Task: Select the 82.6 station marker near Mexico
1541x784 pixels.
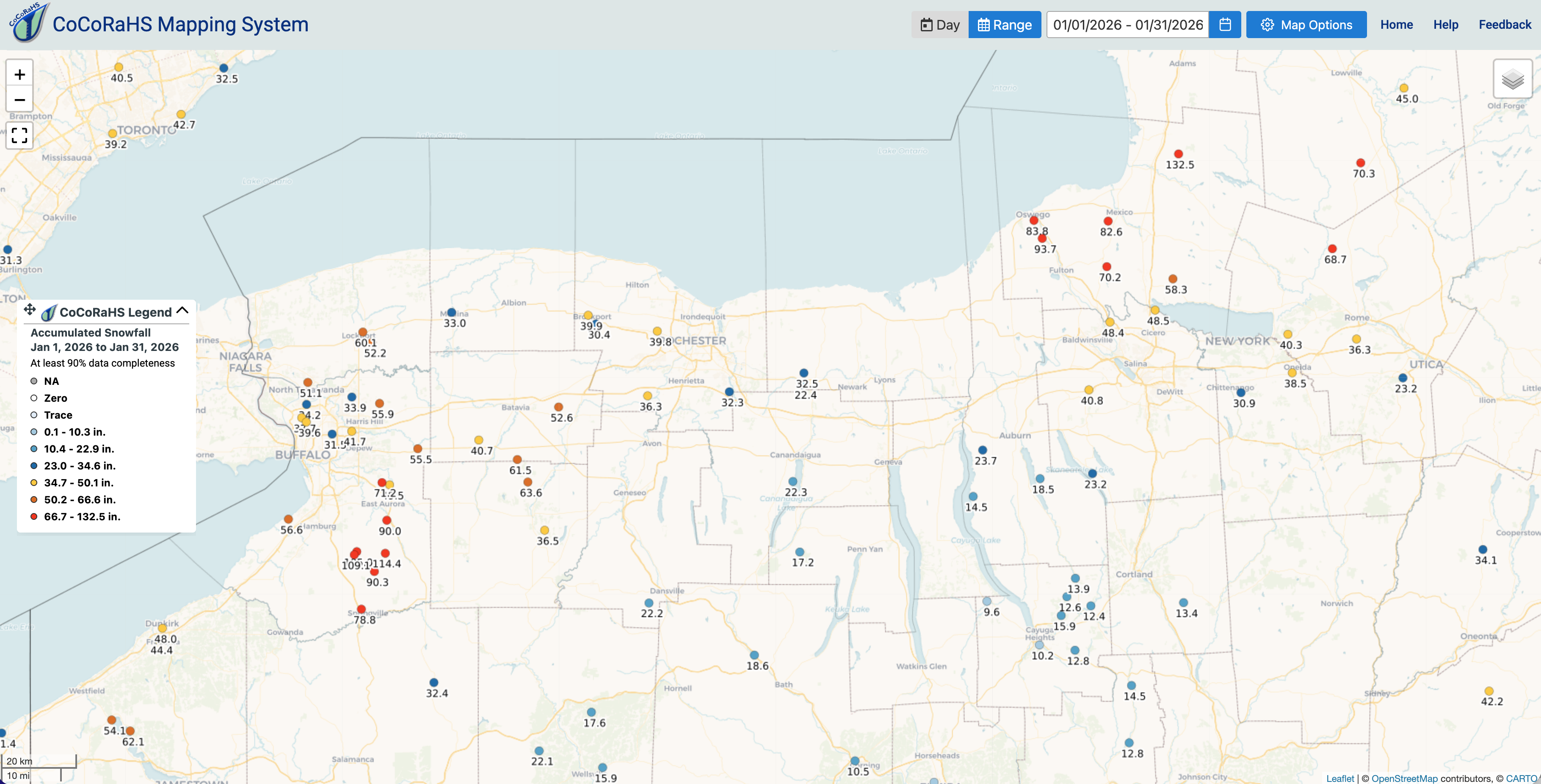Action: click(x=1108, y=221)
